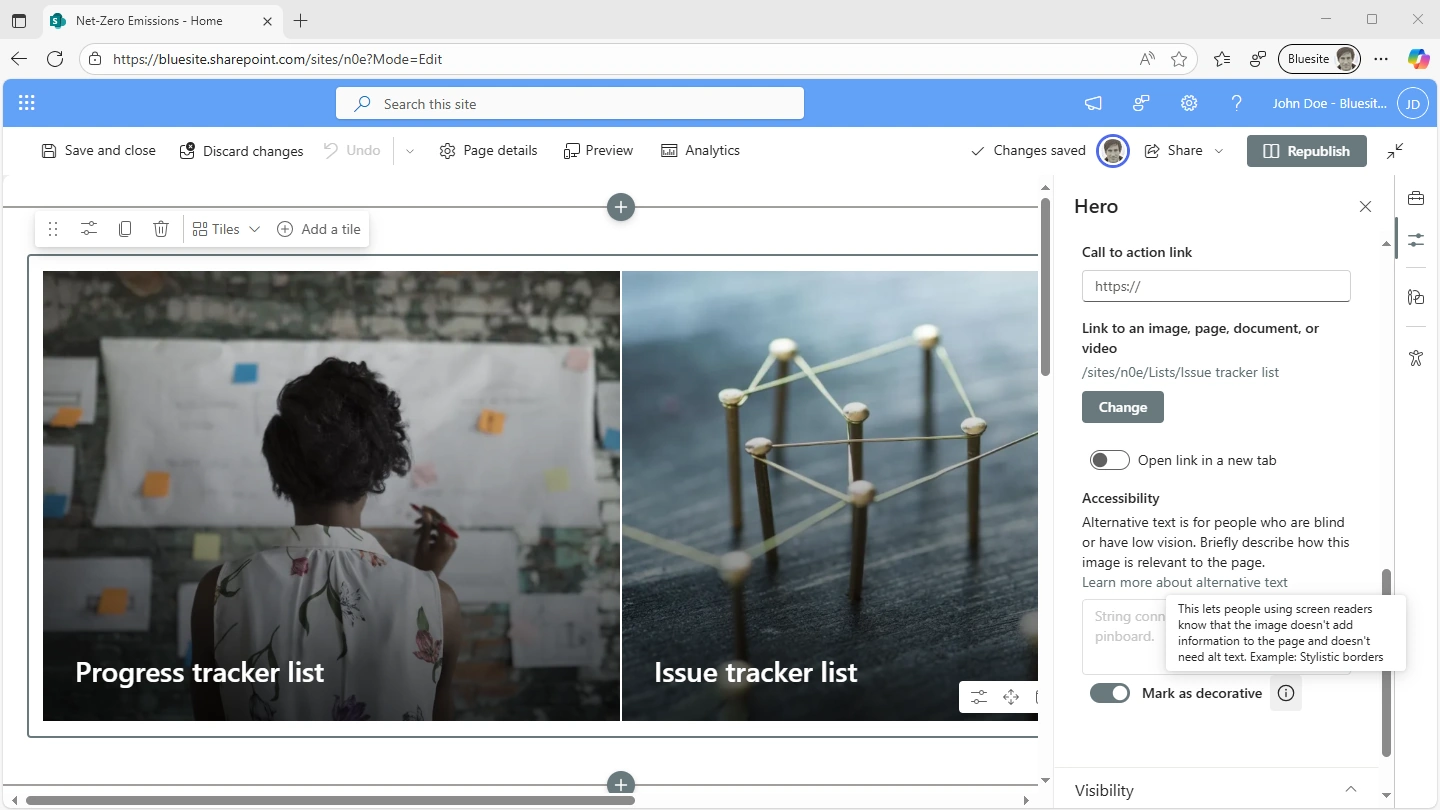This screenshot has height=810, width=1440.
Task: Turn off Mark as decorative toggle
Action: [1109, 693]
